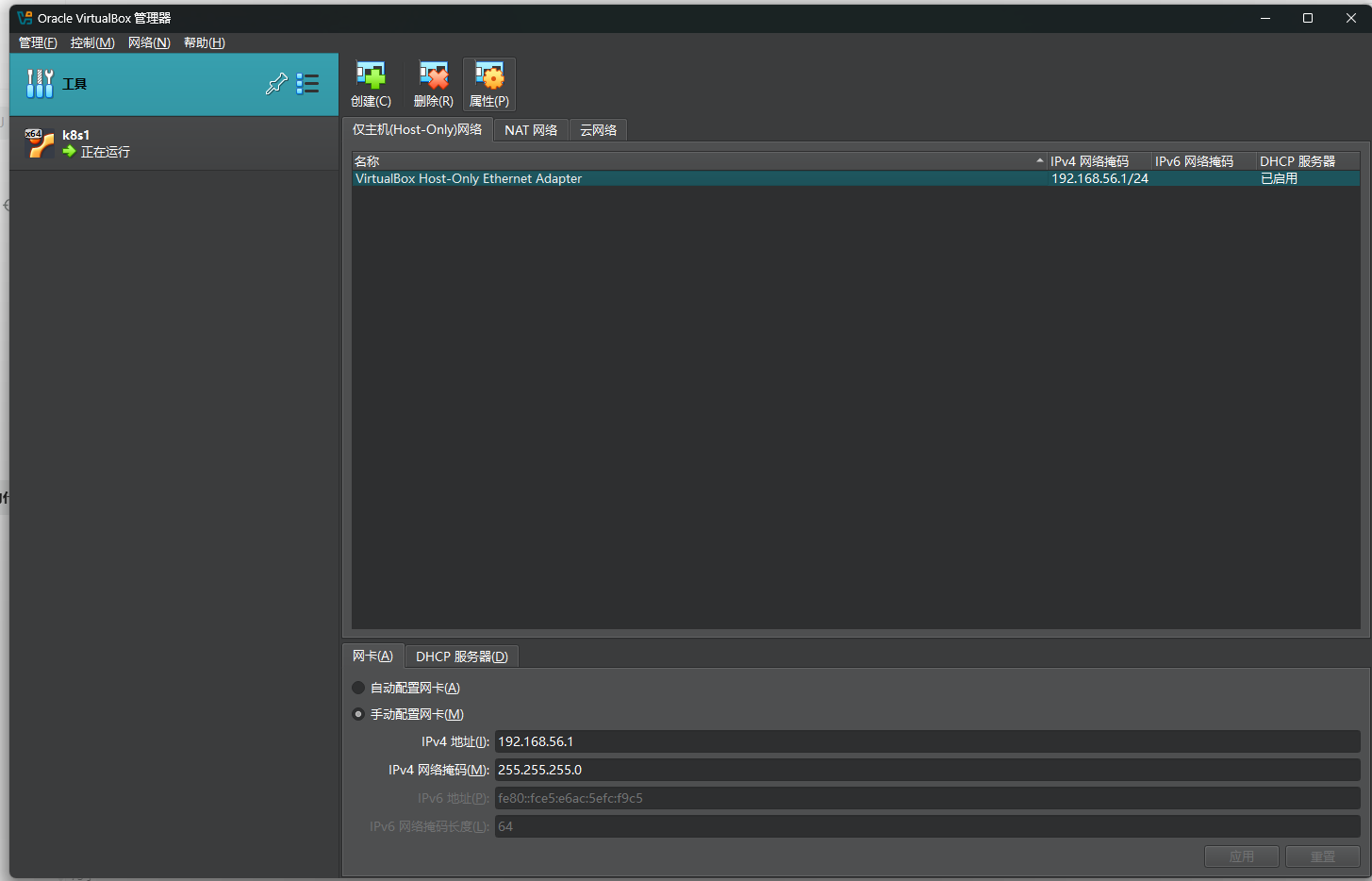Image resolution: width=1372 pixels, height=881 pixels.
Task: Click the pin icon in Tools panel
Action: pos(276,84)
